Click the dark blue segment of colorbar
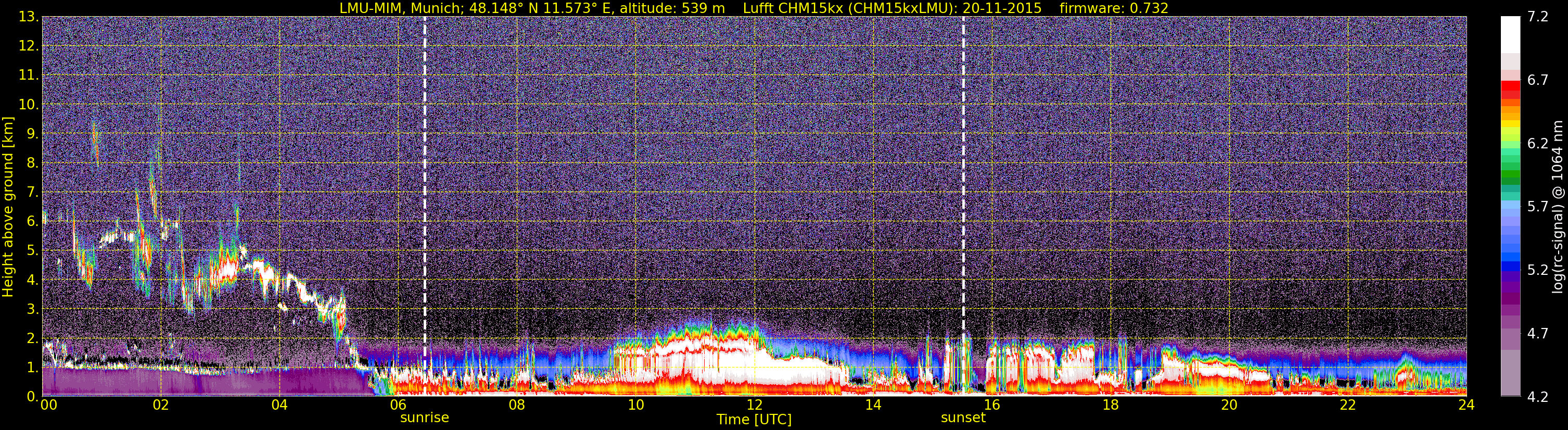1568x430 pixels. click(x=1510, y=265)
